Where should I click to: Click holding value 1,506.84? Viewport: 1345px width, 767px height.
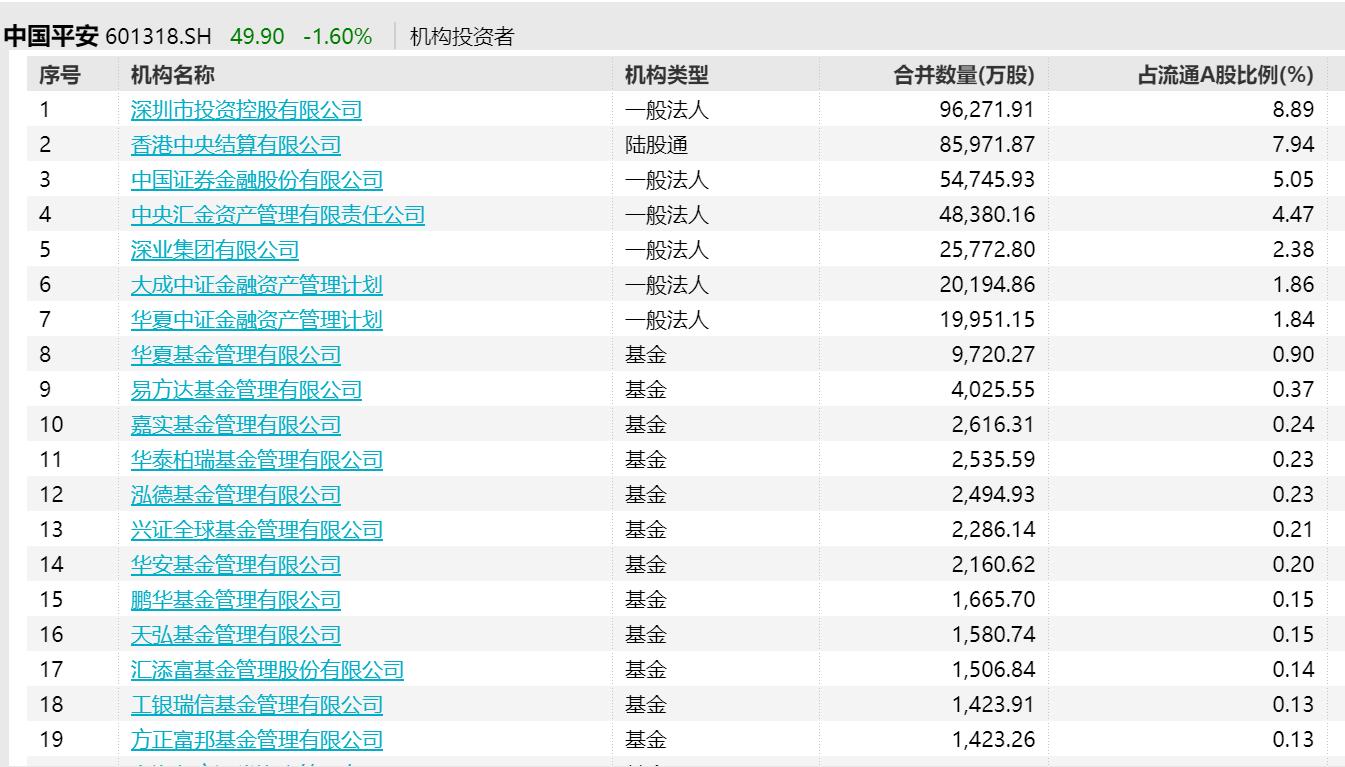pyautogui.click(x=991, y=670)
